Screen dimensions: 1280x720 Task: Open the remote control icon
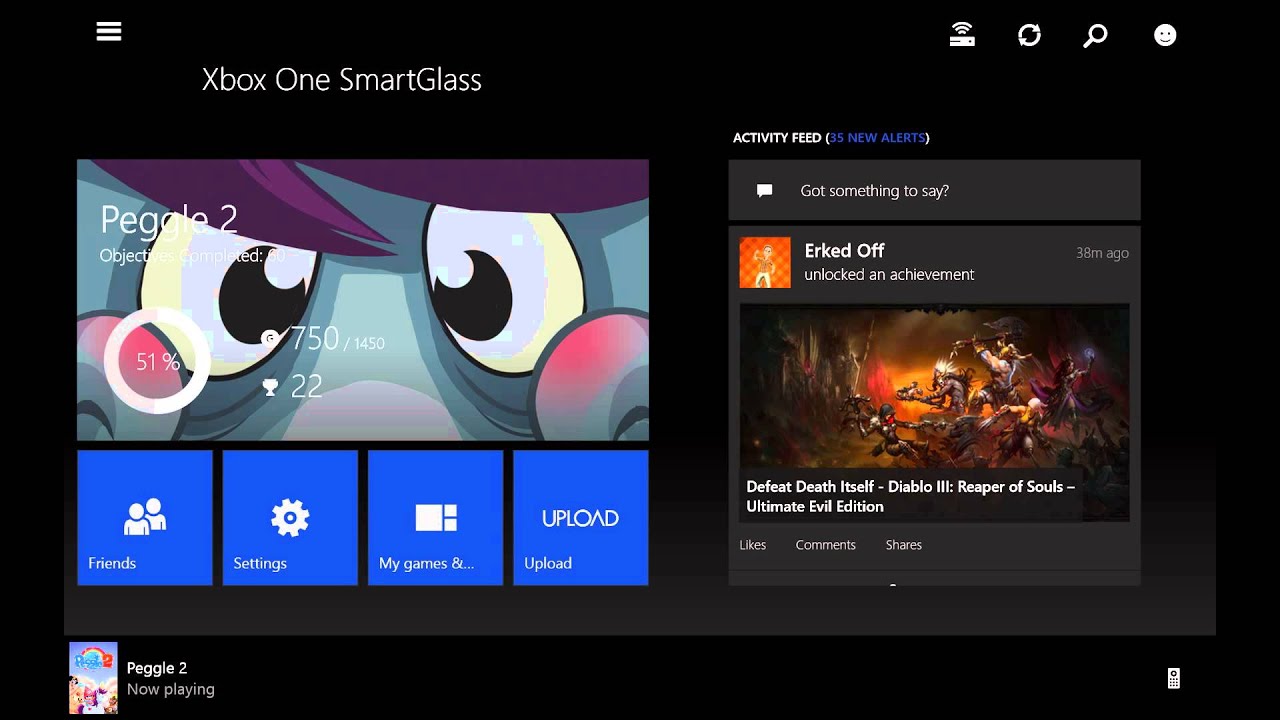point(1174,678)
